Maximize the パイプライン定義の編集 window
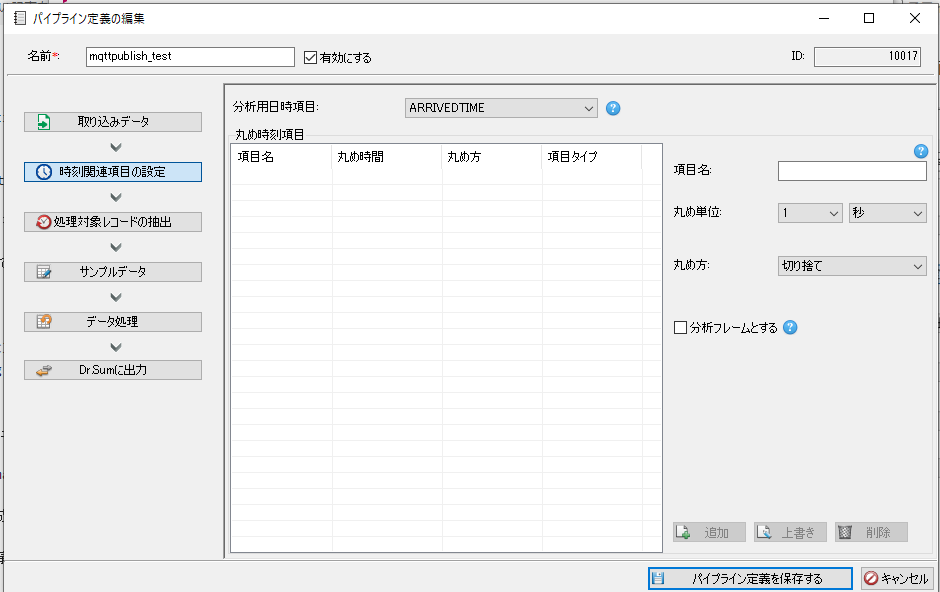 click(869, 18)
